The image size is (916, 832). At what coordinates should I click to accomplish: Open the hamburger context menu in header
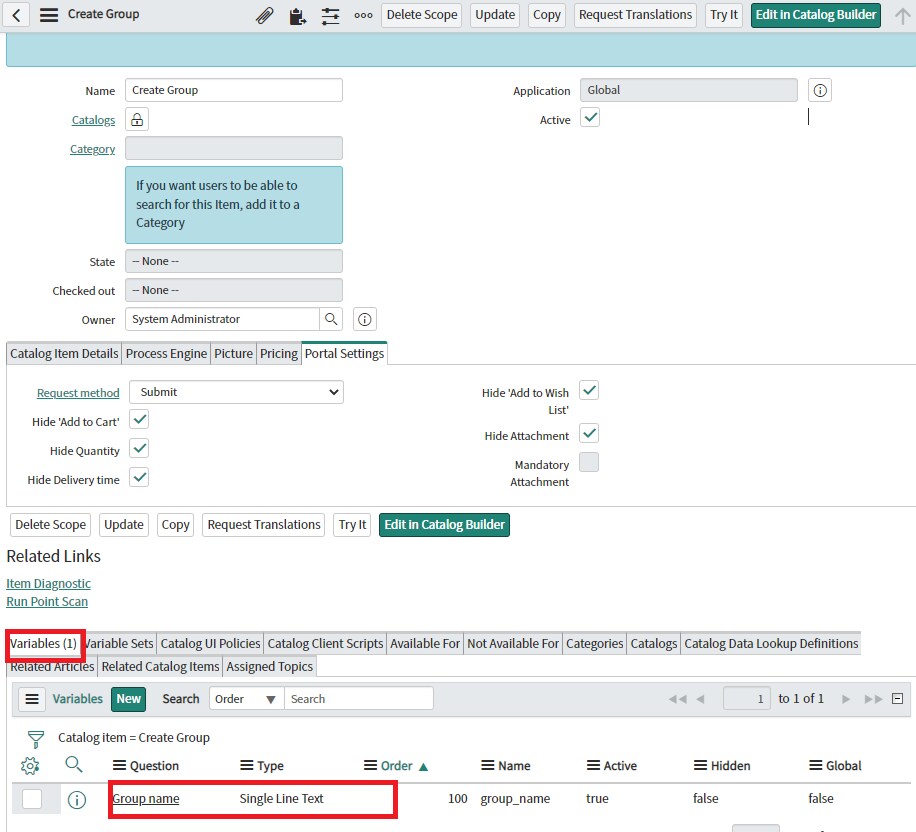[48, 15]
